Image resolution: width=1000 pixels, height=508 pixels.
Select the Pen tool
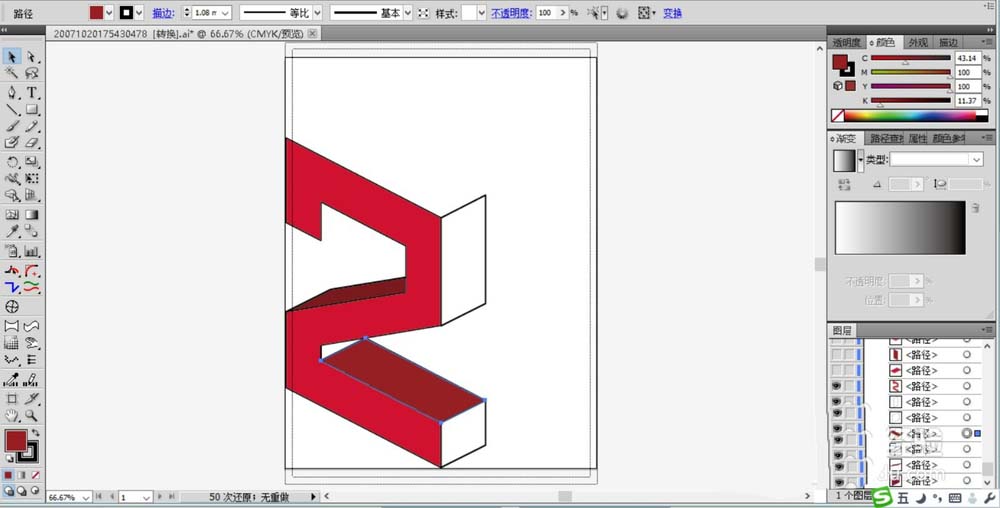11,93
